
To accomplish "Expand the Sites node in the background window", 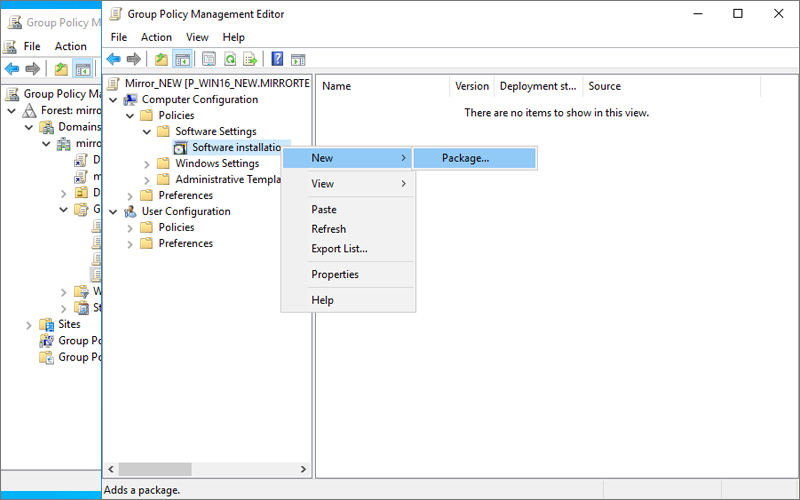I will point(29,324).
